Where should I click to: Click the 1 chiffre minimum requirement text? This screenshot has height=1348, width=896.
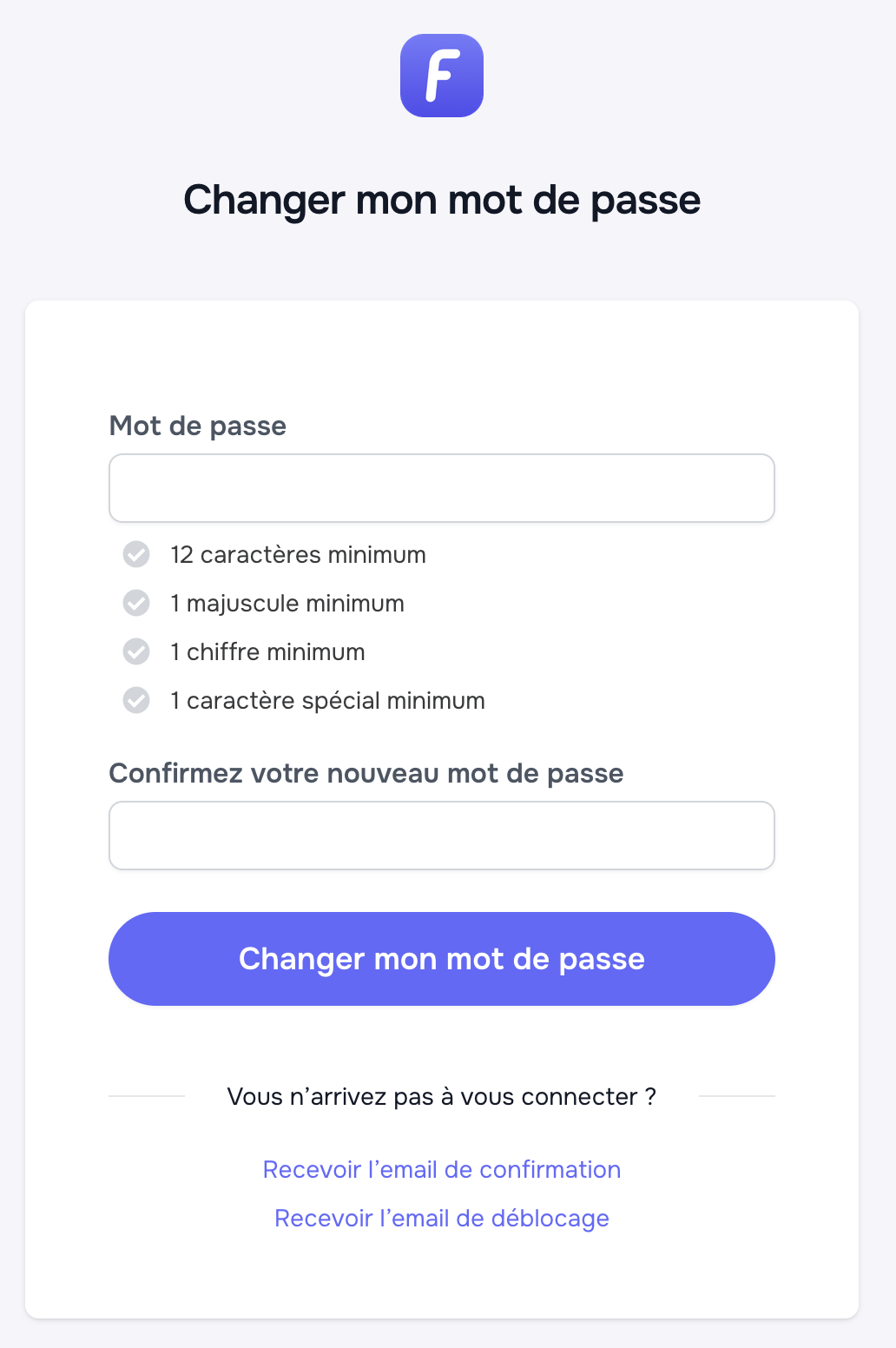[267, 652]
